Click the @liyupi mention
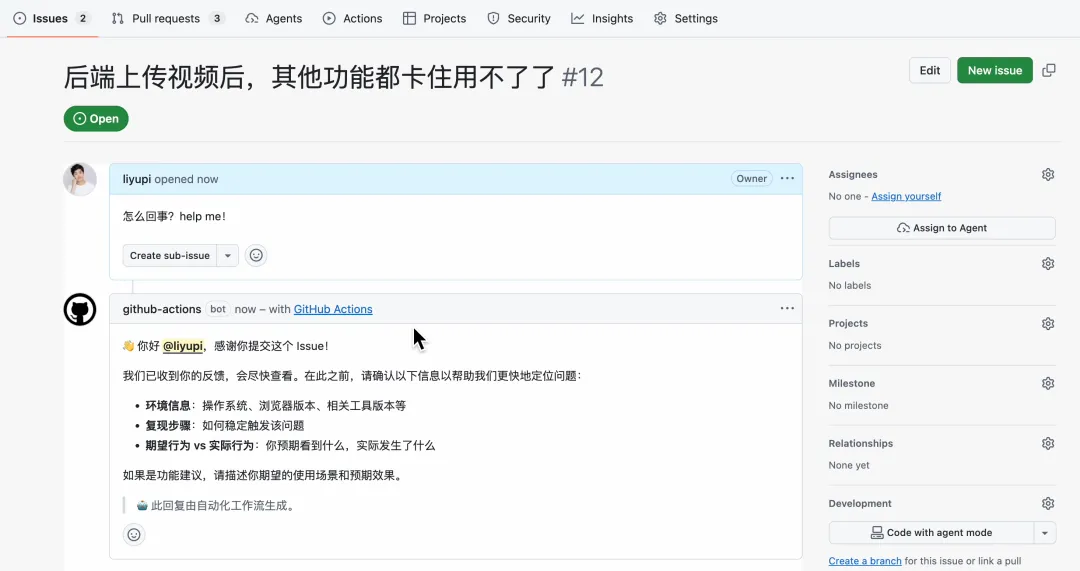The height and width of the screenshot is (571, 1080). click(x=183, y=346)
